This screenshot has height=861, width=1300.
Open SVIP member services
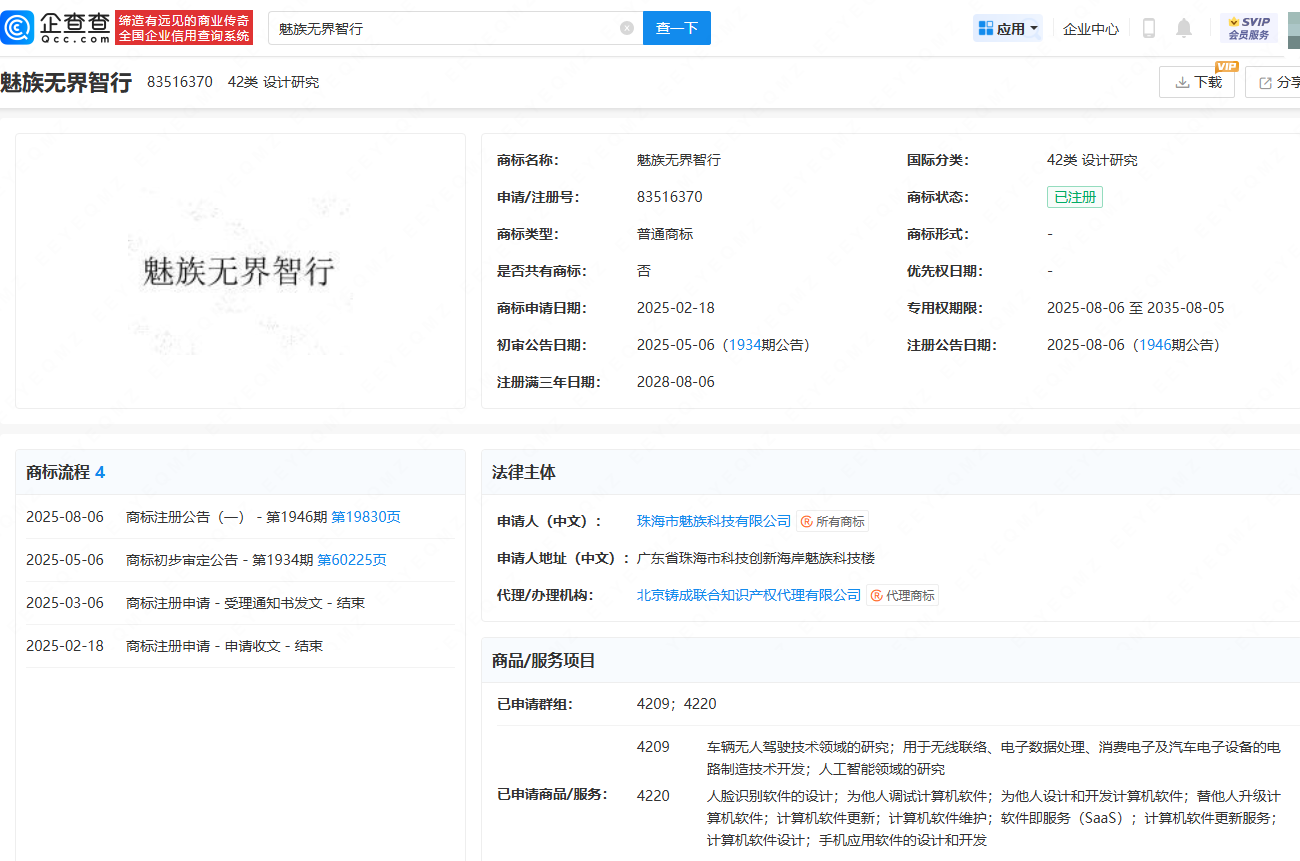point(1248,28)
